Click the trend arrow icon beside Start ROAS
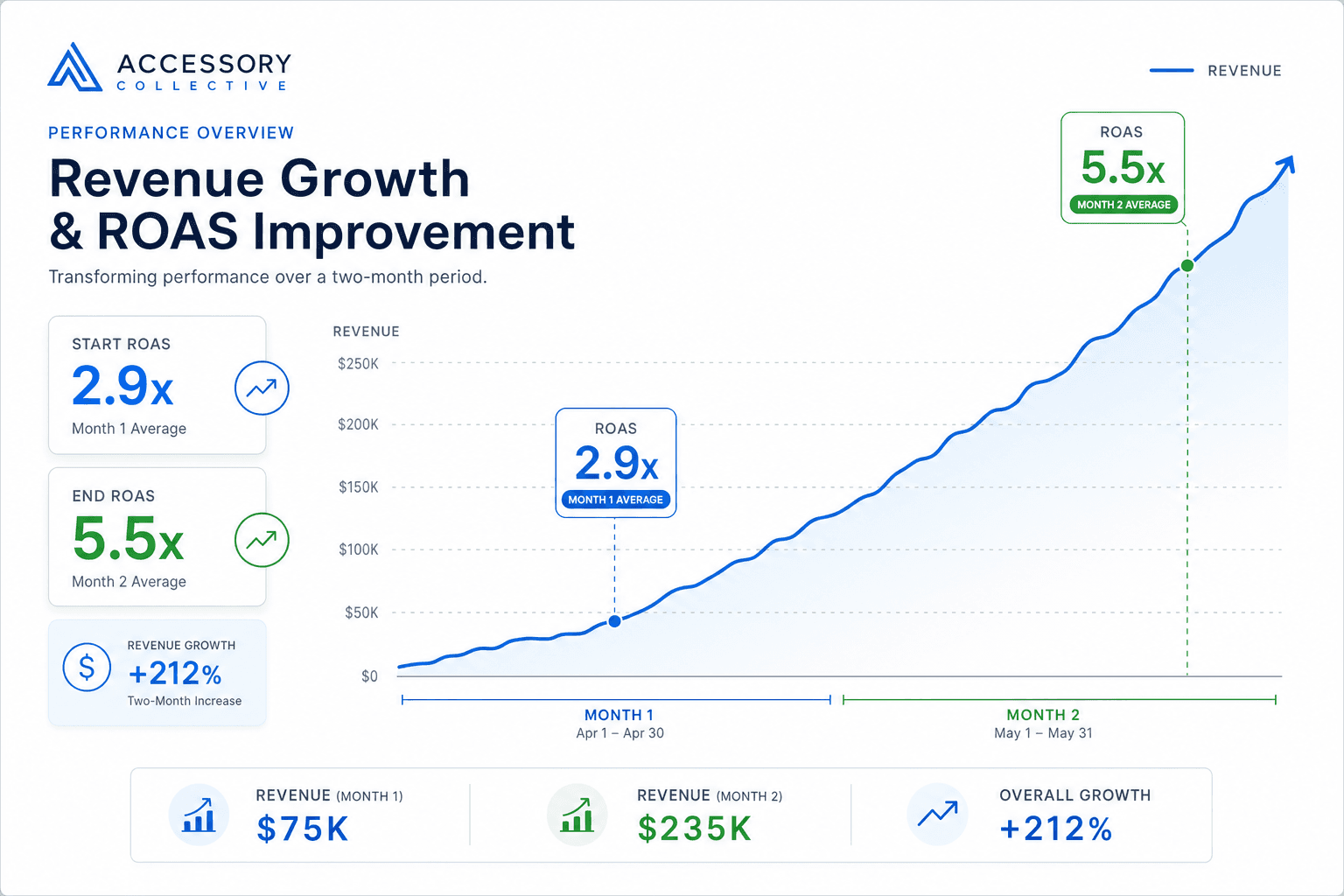This screenshot has width=1344, height=896. click(x=262, y=388)
